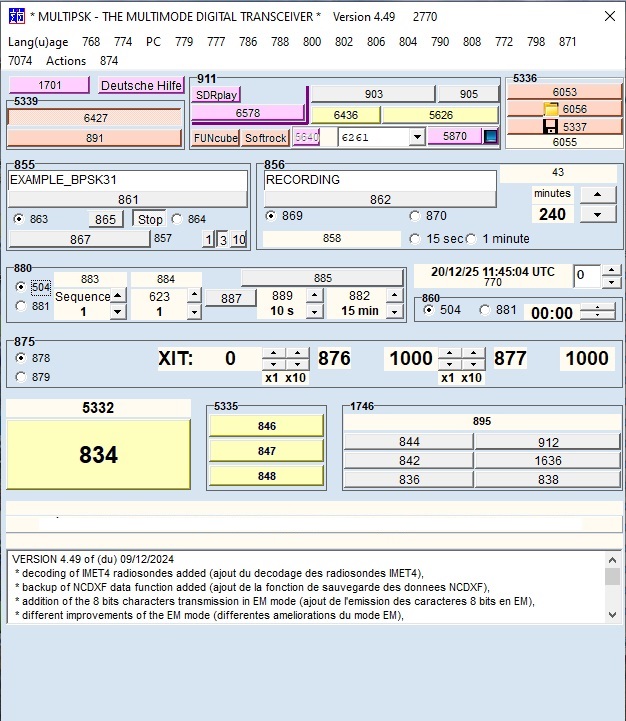Click the speed 10 button
Image resolution: width=626 pixels, height=721 pixels.
[239, 240]
